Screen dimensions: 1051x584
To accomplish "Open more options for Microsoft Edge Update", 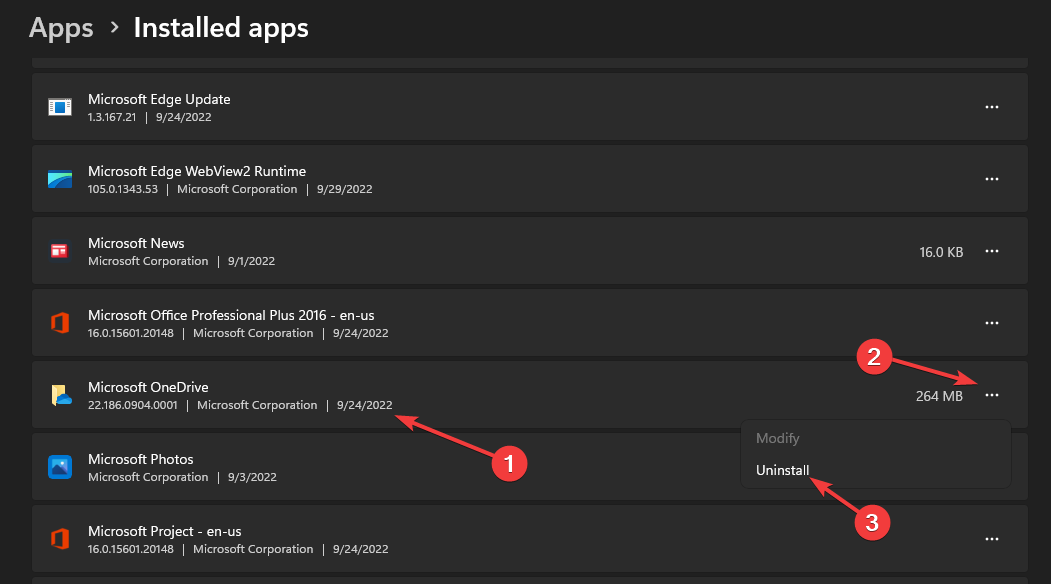I will (992, 107).
